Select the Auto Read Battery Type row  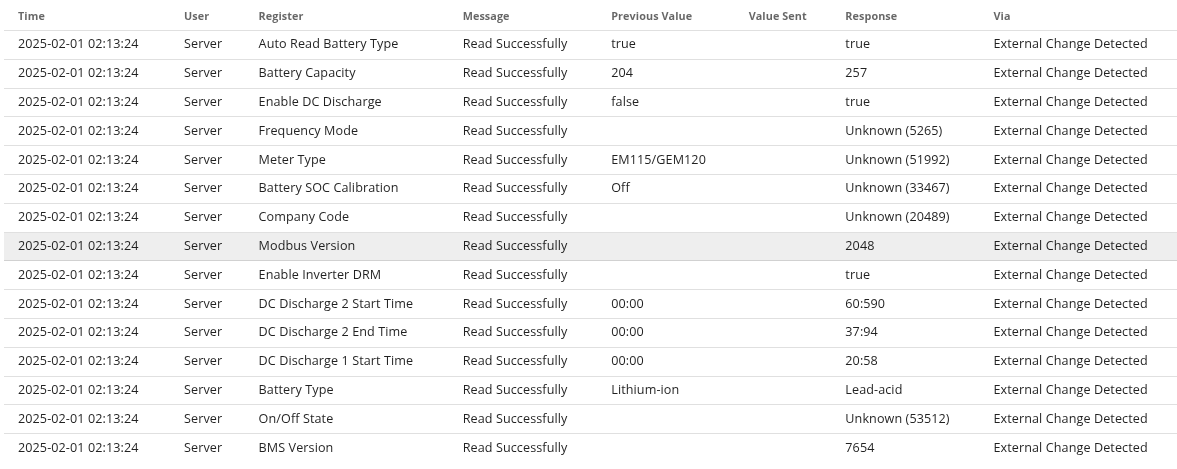(x=590, y=44)
